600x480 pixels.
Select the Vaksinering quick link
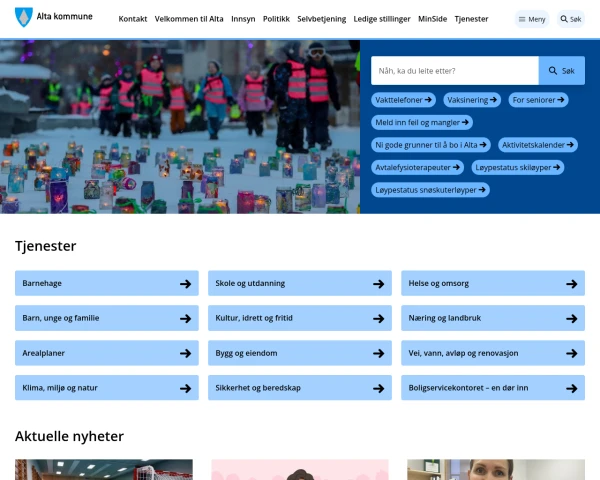[472, 100]
